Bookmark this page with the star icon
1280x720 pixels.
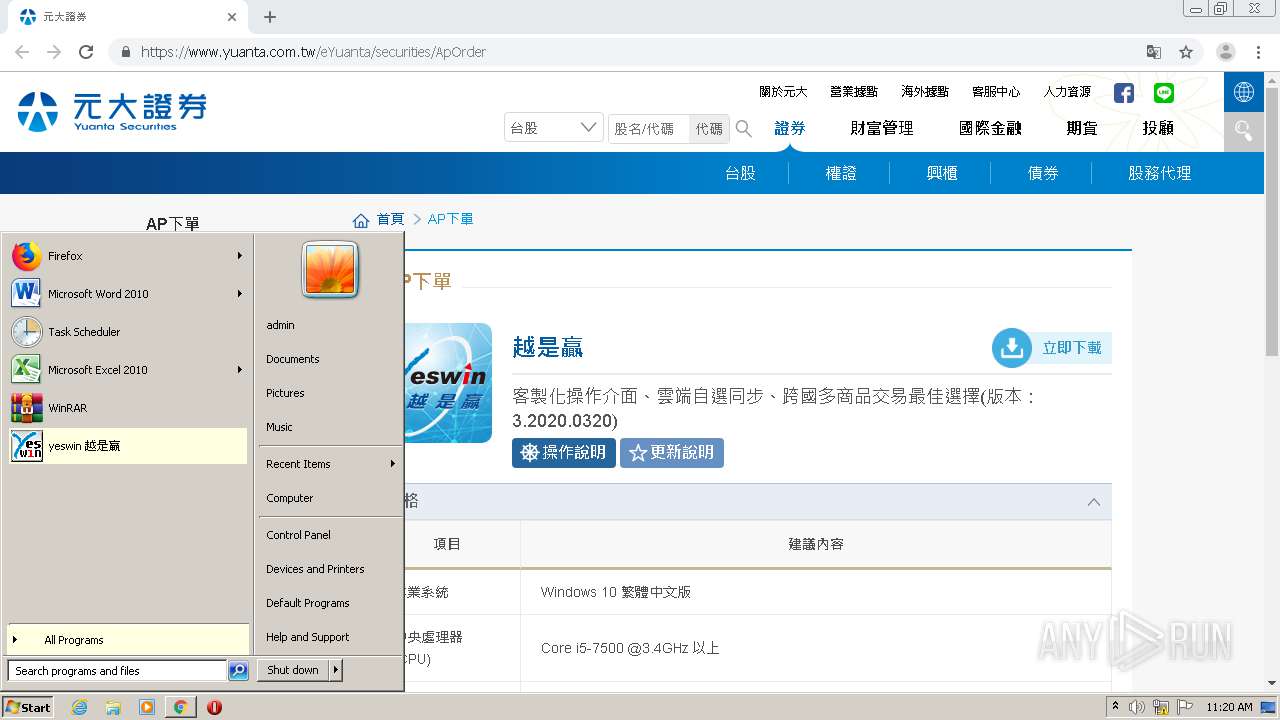(x=1186, y=52)
